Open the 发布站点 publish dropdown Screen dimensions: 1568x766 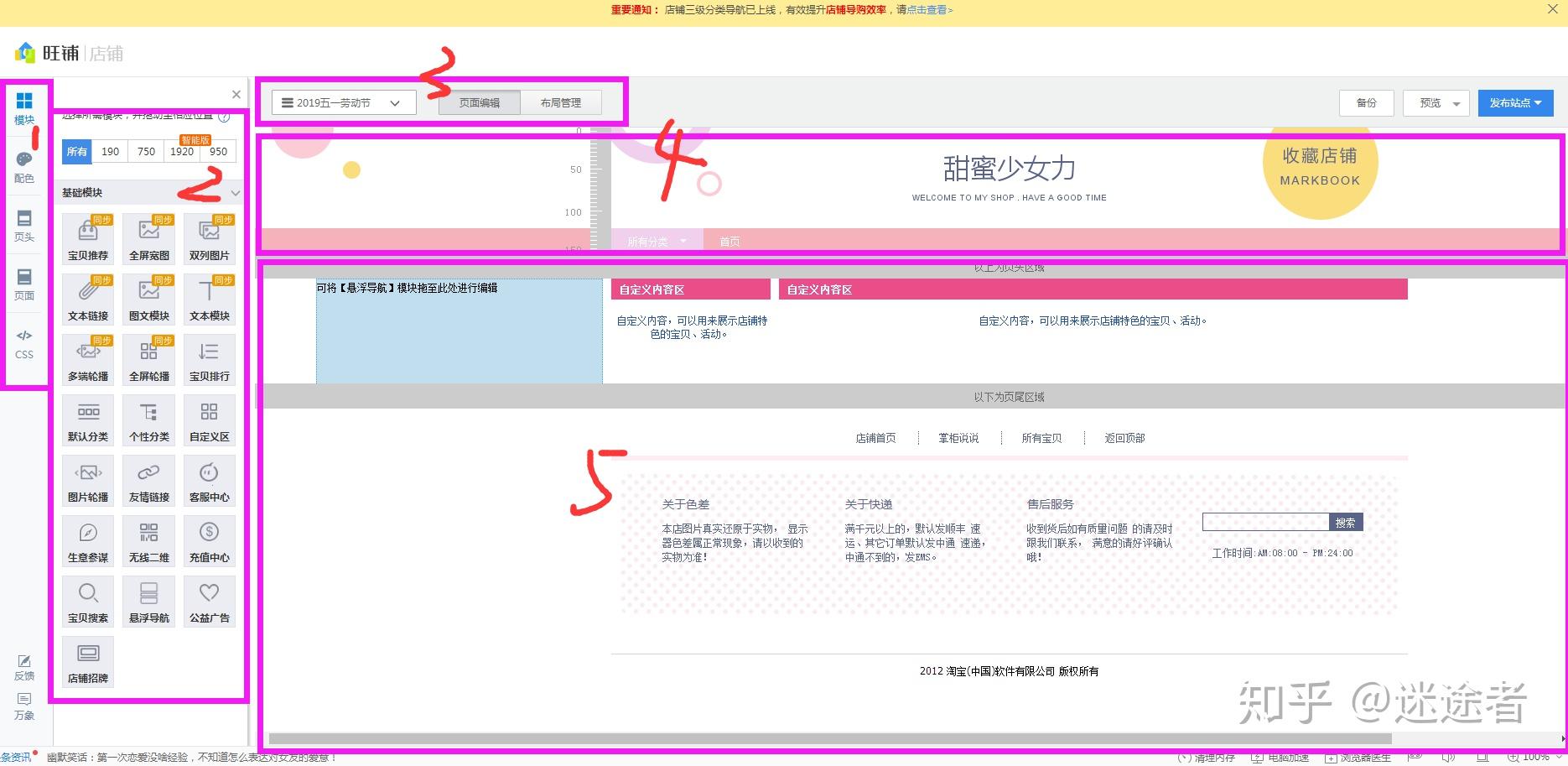point(1514,102)
